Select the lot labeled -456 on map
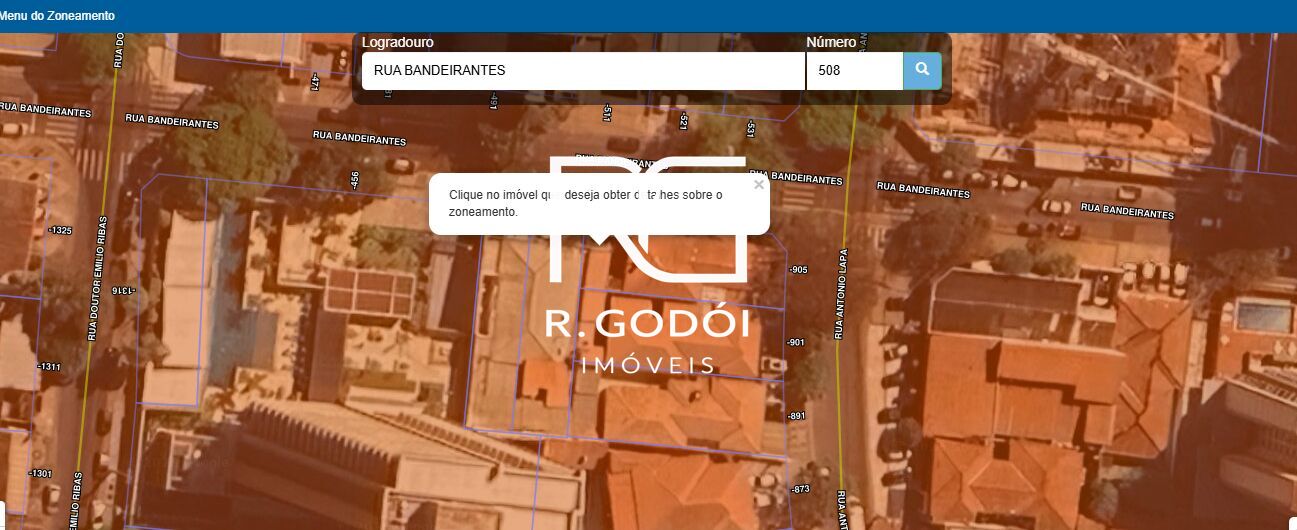Image resolution: width=1297 pixels, height=530 pixels. (354, 179)
